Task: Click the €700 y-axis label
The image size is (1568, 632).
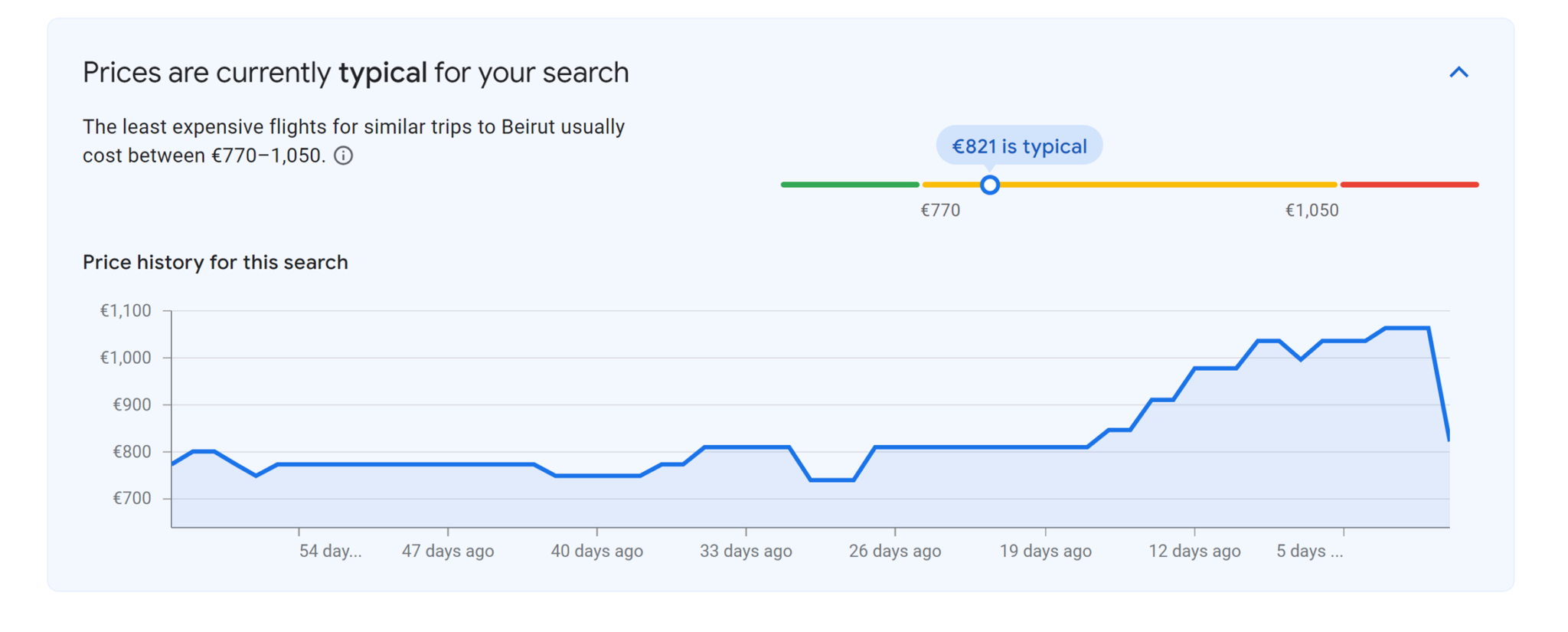Action: [132, 499]
